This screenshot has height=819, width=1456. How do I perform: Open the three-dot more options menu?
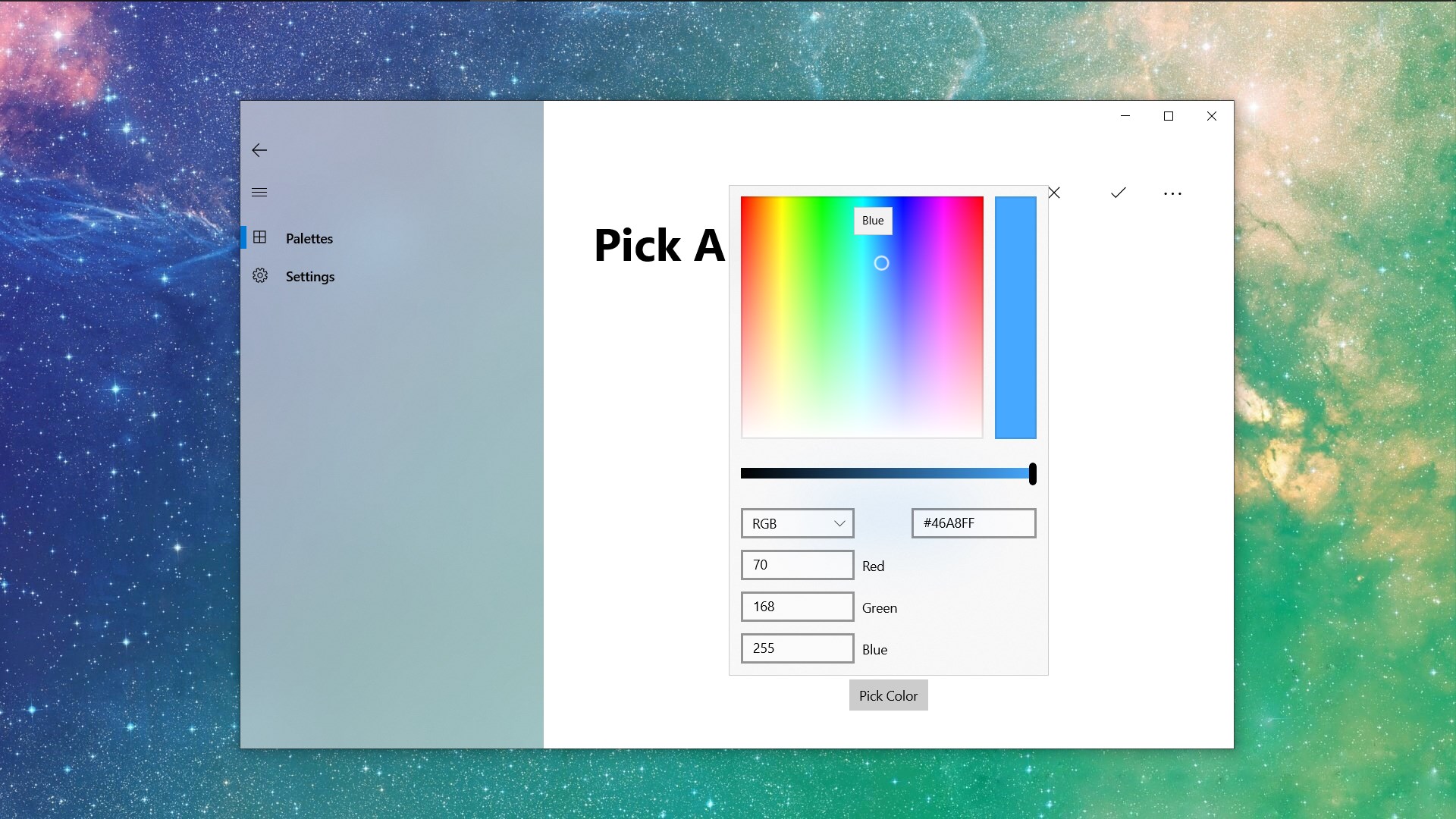coord(1172,193)
